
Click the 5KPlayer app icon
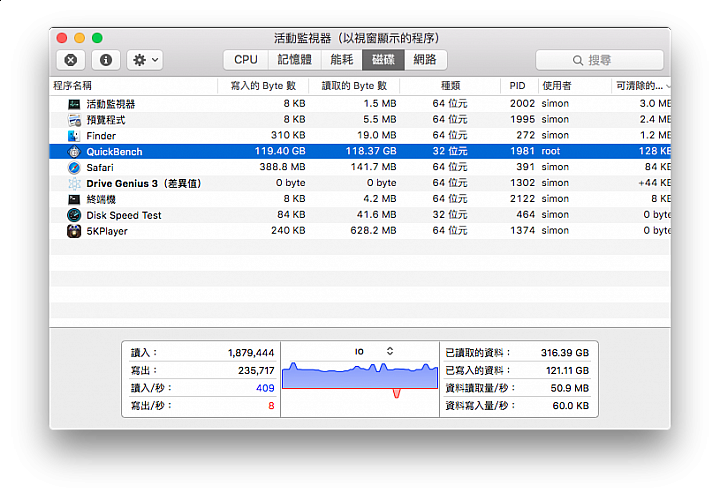tap(74, 231)
